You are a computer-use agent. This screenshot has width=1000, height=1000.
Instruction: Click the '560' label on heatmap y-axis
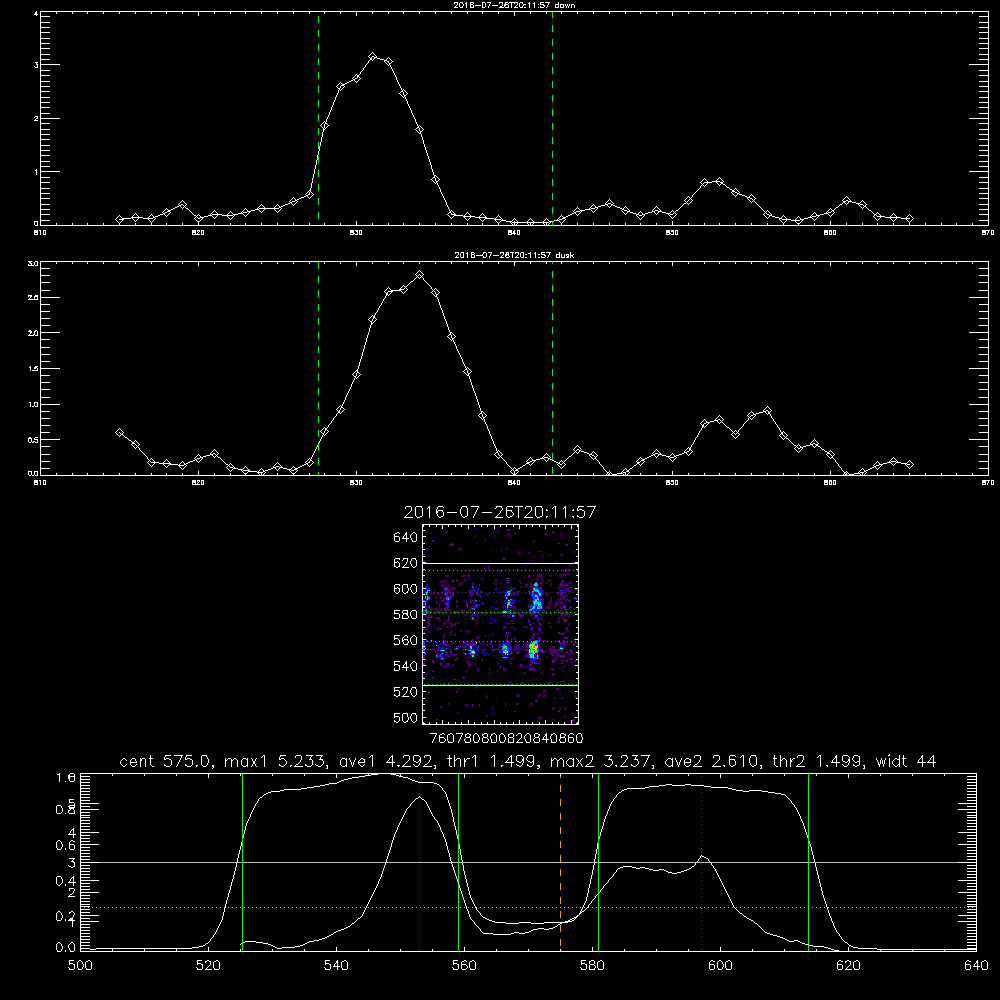coord(406,640)
